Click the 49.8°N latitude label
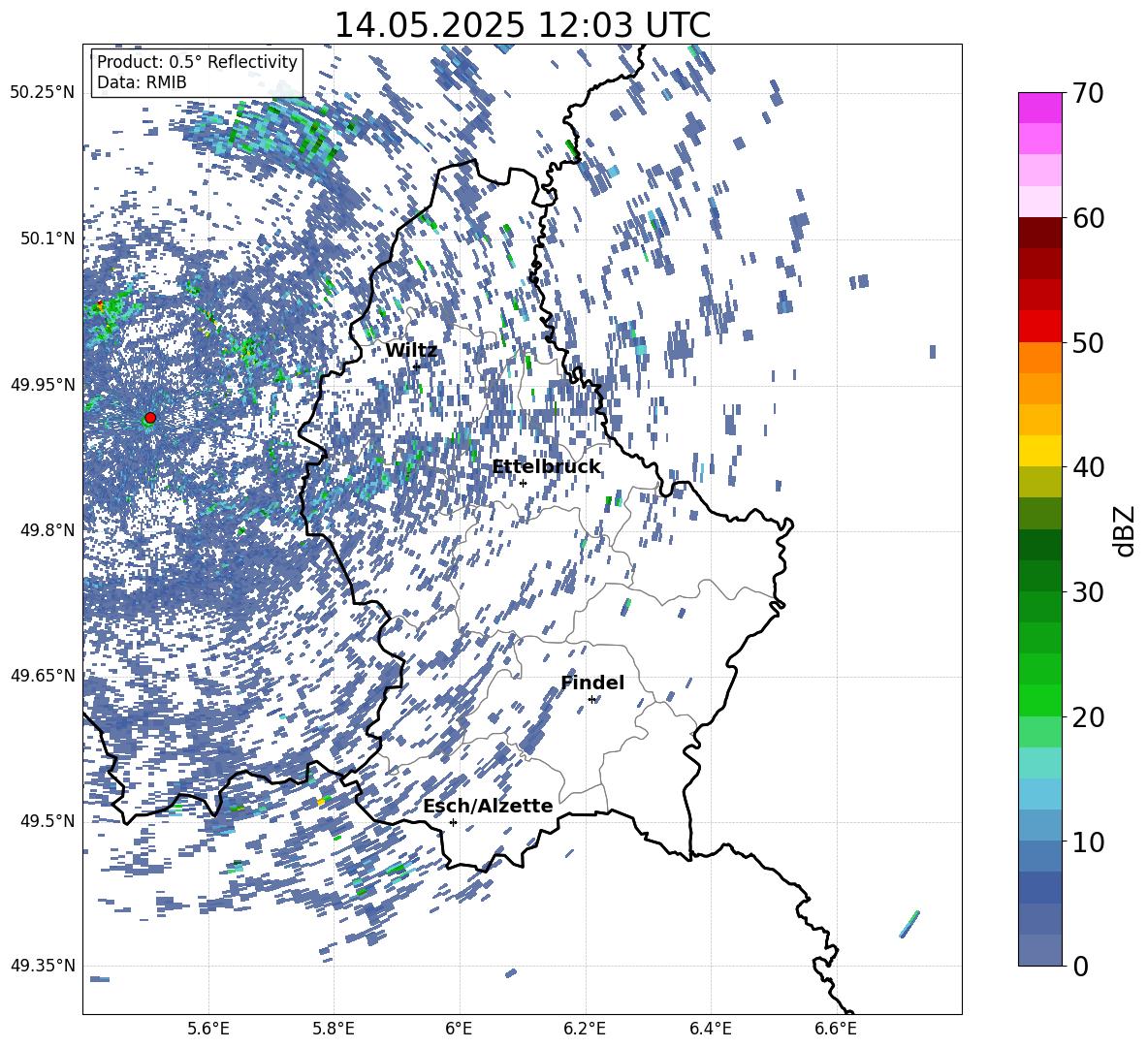This screenshot has height=1048, width=1148. coord(47,530)
